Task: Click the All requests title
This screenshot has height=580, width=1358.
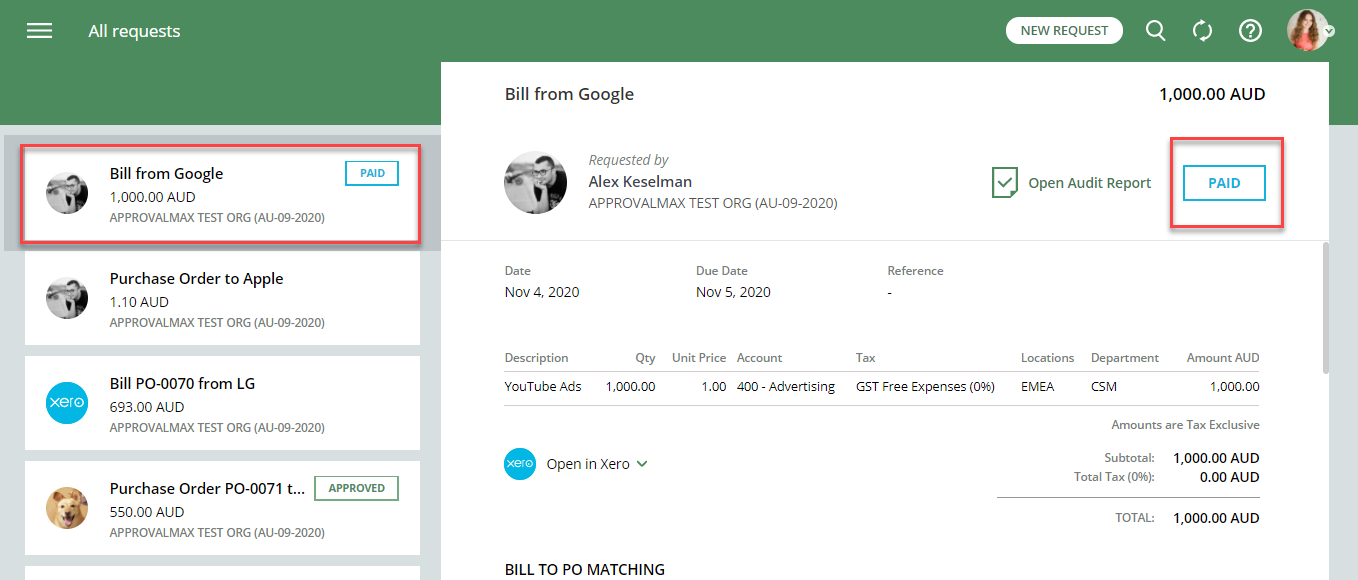Action: (x=134, y=31)
